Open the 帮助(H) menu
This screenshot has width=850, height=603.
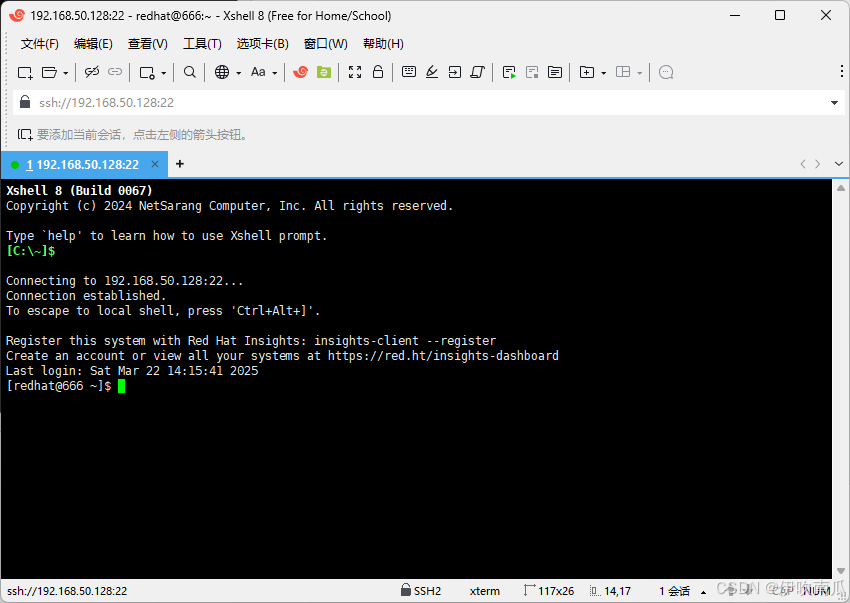(383, 44)
